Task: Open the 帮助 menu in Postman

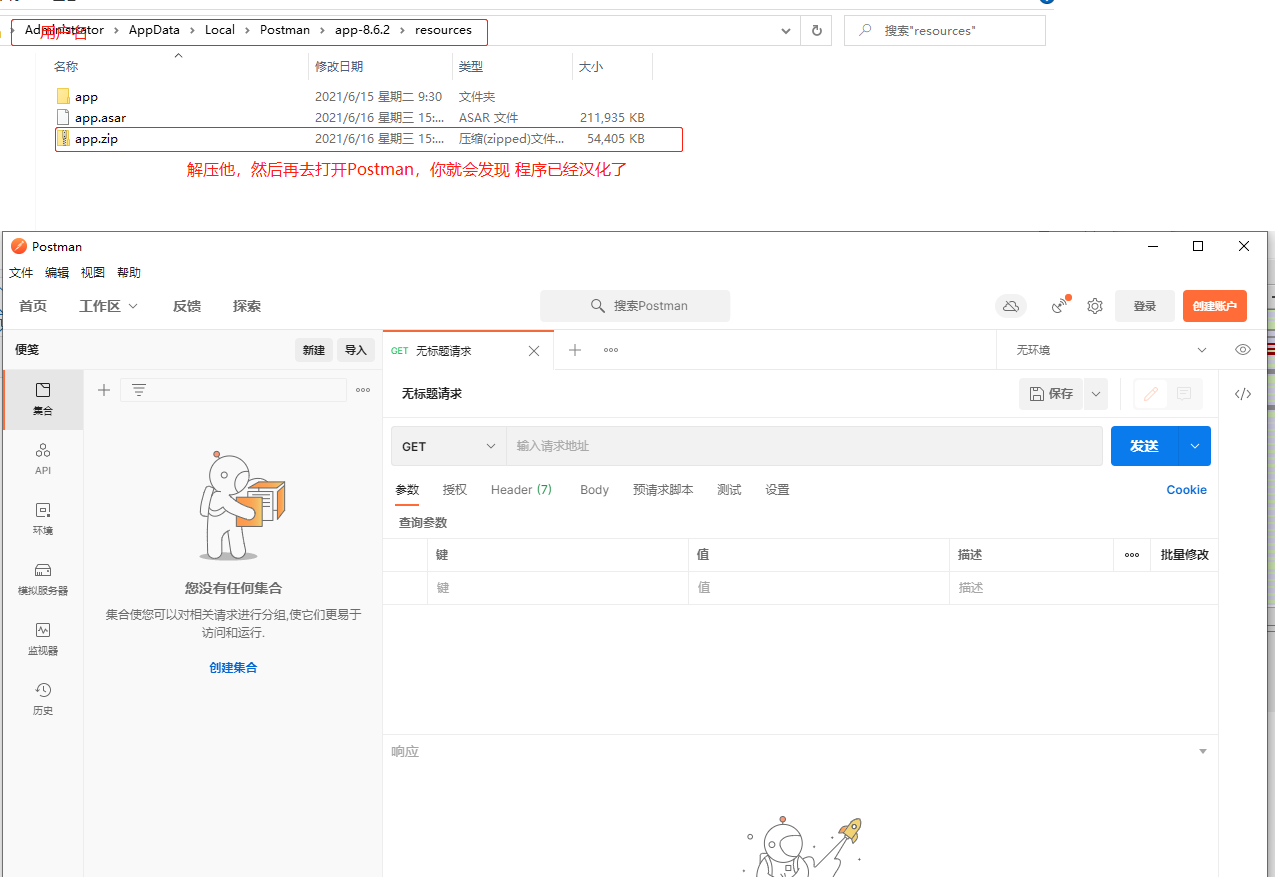Action: click(129, 273)
